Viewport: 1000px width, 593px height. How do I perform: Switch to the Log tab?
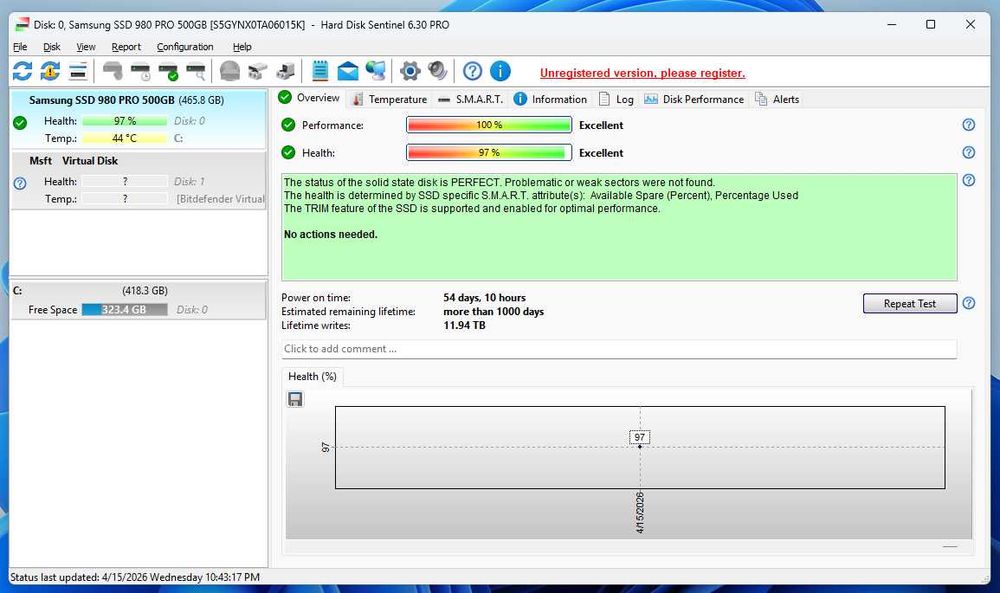tap(616, 99)
